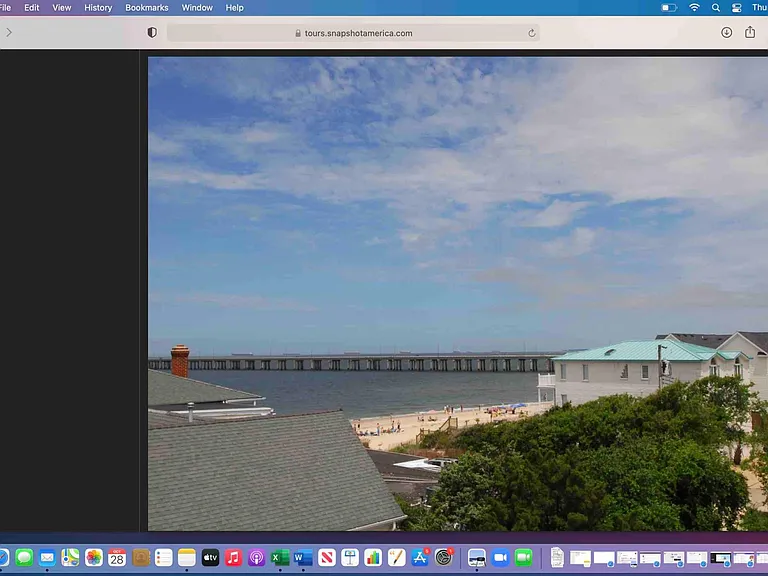Switch to Preview in the Dock
768x576 pixels.
click(x=477, y=557)
